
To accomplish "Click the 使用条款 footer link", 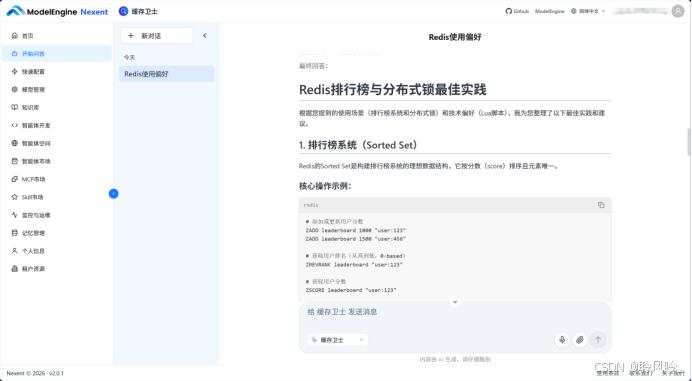I will point(608,373).
